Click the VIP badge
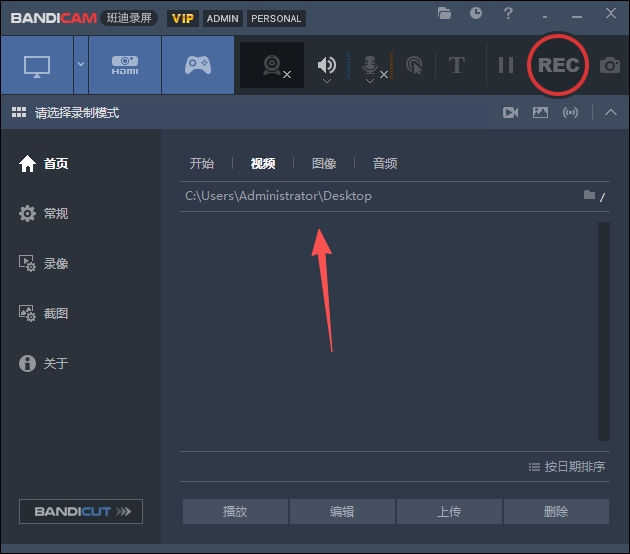The height and width of the screenshot is (554, 630). [183, 18]
